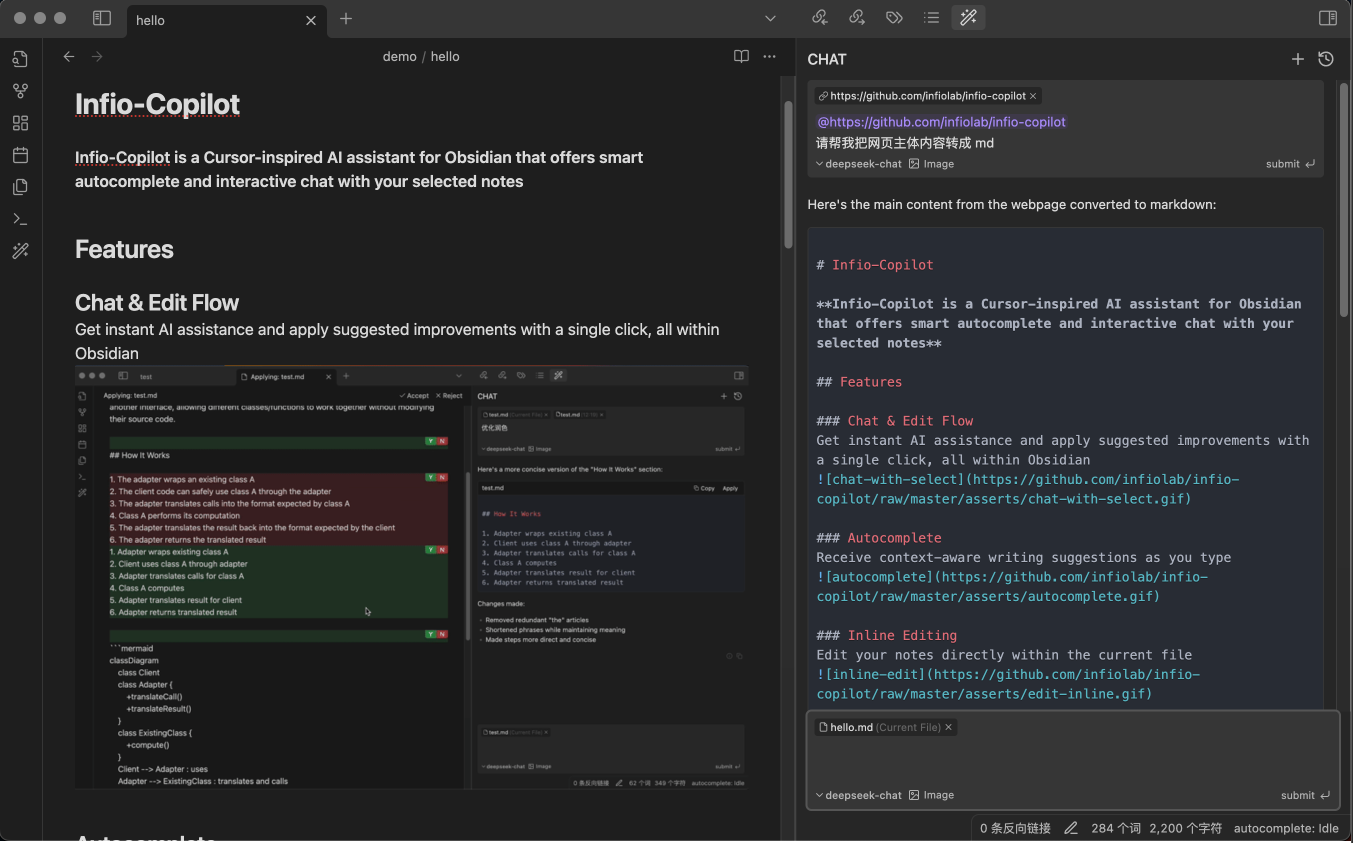Open the calendar icon in left sidebar
Viewport: 1353px width, 843px height.
(20, 154)
